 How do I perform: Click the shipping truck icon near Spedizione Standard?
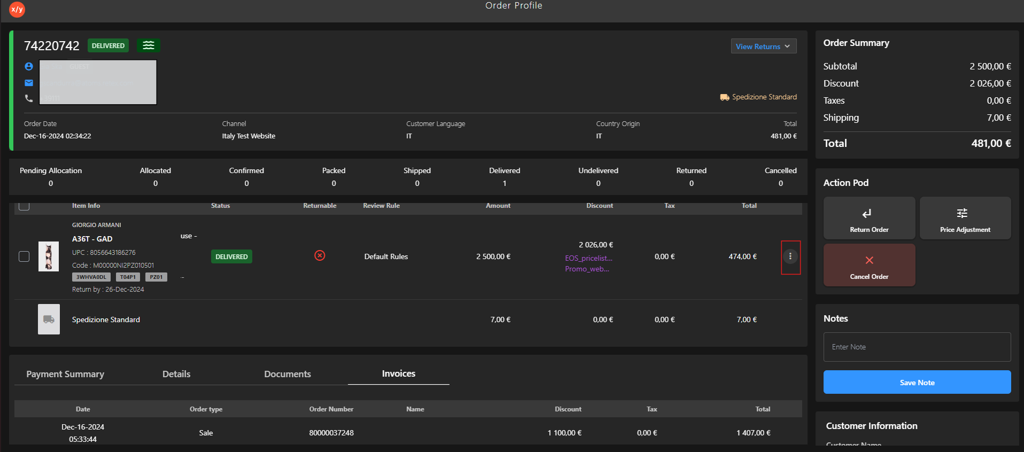pyautogui.click(x=724, y=97)
